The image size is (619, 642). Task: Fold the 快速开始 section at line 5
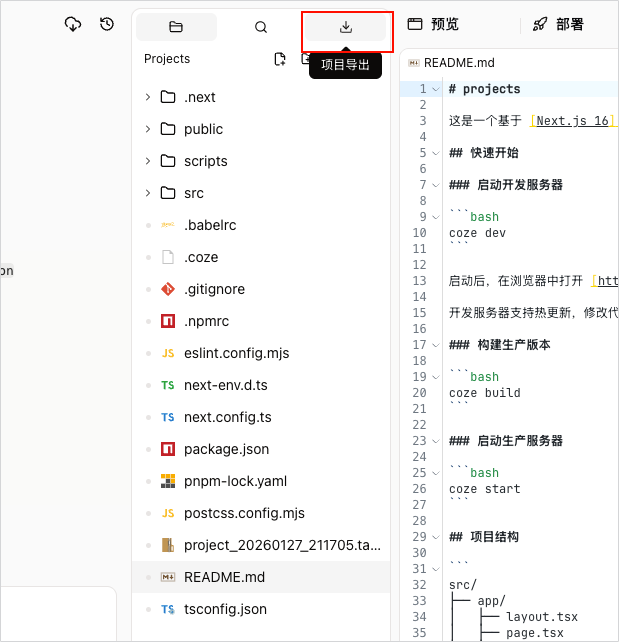436,153
